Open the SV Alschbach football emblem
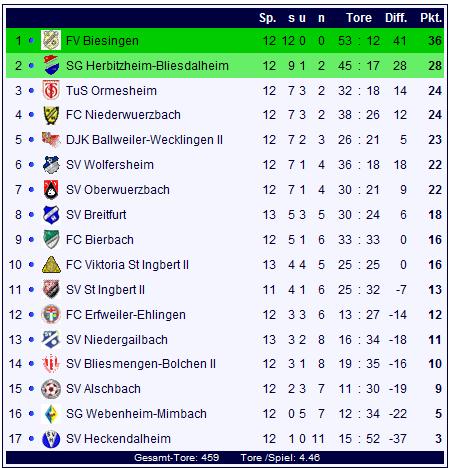The height and width of the screenshot is (468, 451). pos(51,389)
